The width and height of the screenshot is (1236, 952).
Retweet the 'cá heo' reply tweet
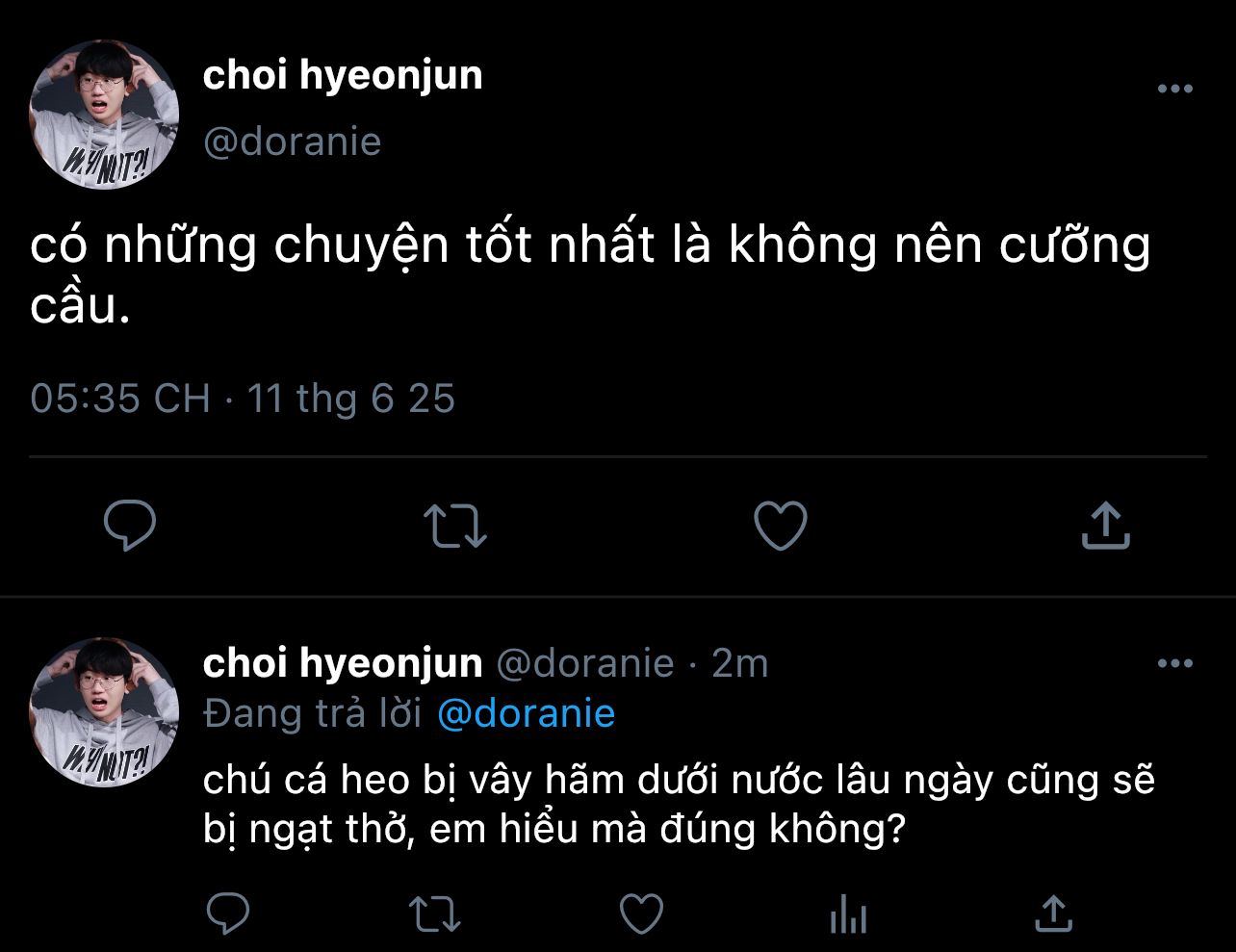pyautogui.click(x=435, y=913)
